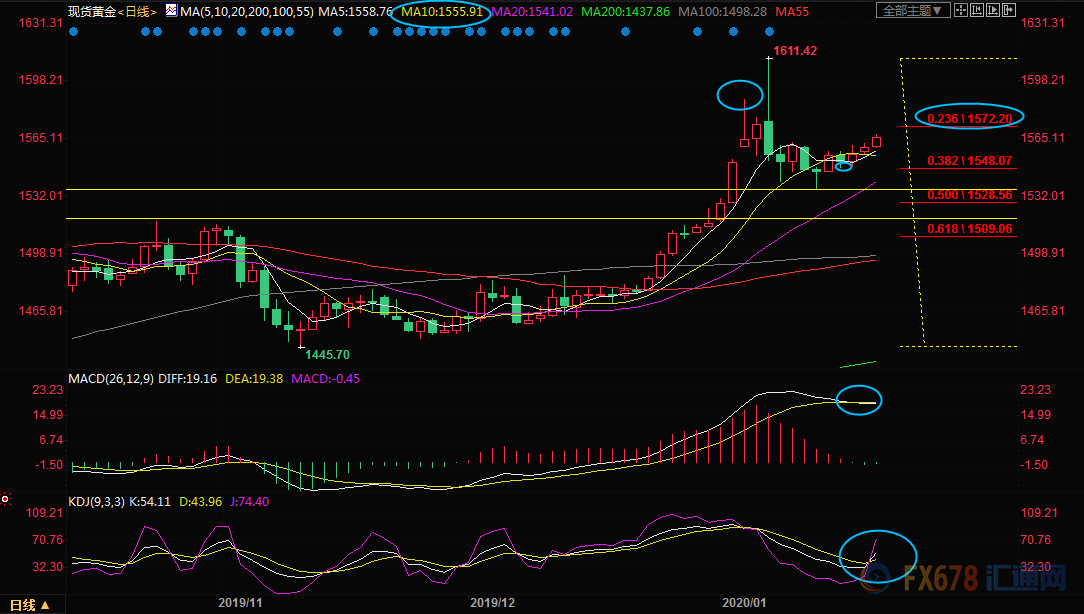Viewport: 1084px width, 614px height.
Task: Click the DEA:19.38 value
Action: click(x=254, y=379)
